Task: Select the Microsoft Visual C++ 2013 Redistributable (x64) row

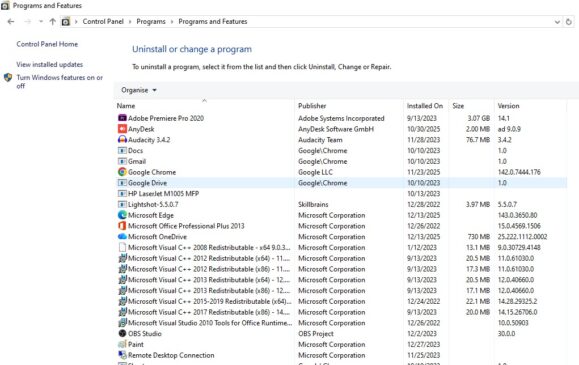Action: [342, 280]
